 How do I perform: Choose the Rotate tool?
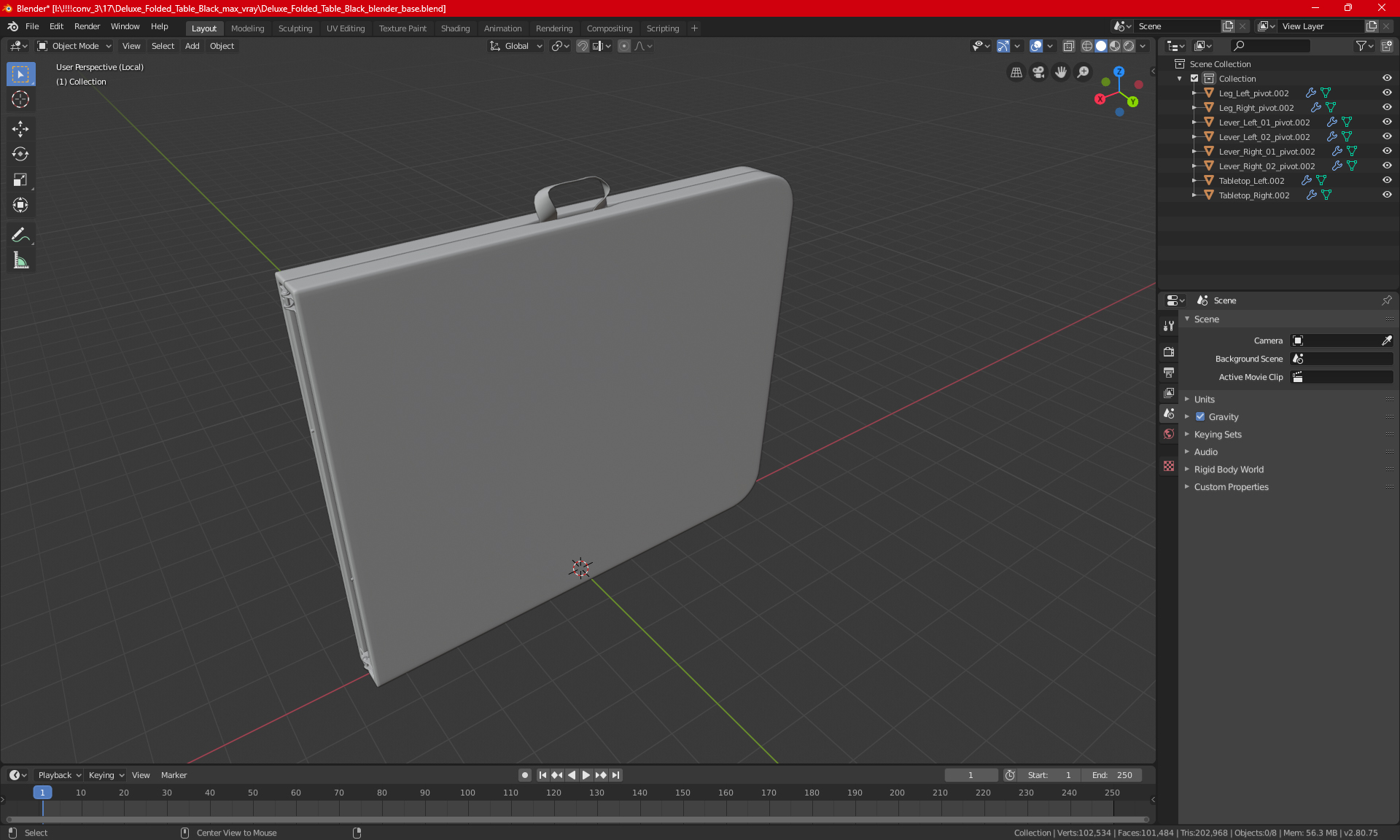coord(20,155)
